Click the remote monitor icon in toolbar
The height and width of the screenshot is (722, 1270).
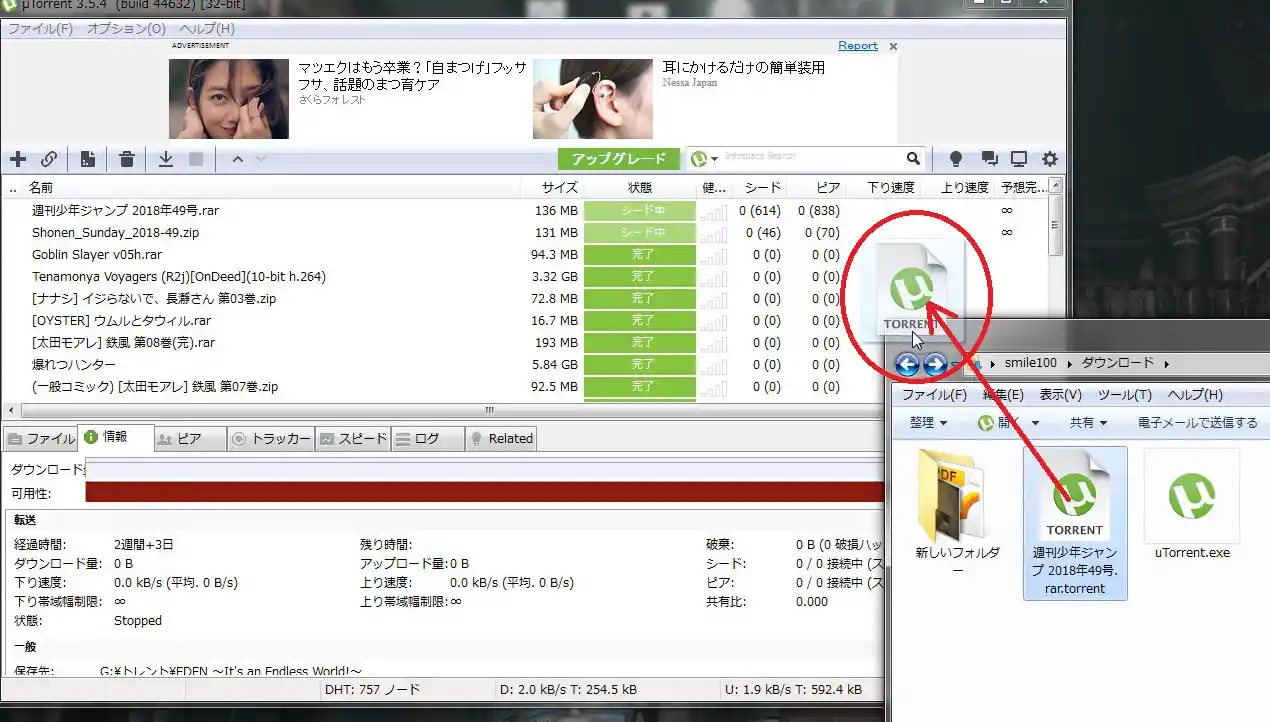tap(1019, 159)
